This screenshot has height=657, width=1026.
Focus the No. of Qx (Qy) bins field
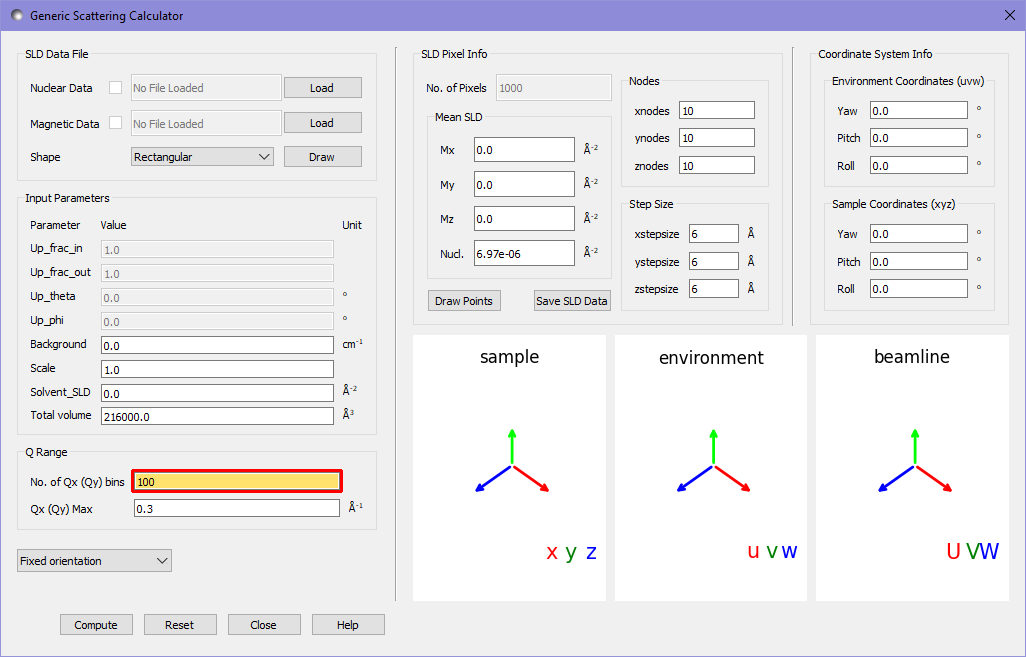tap(237, 482)
